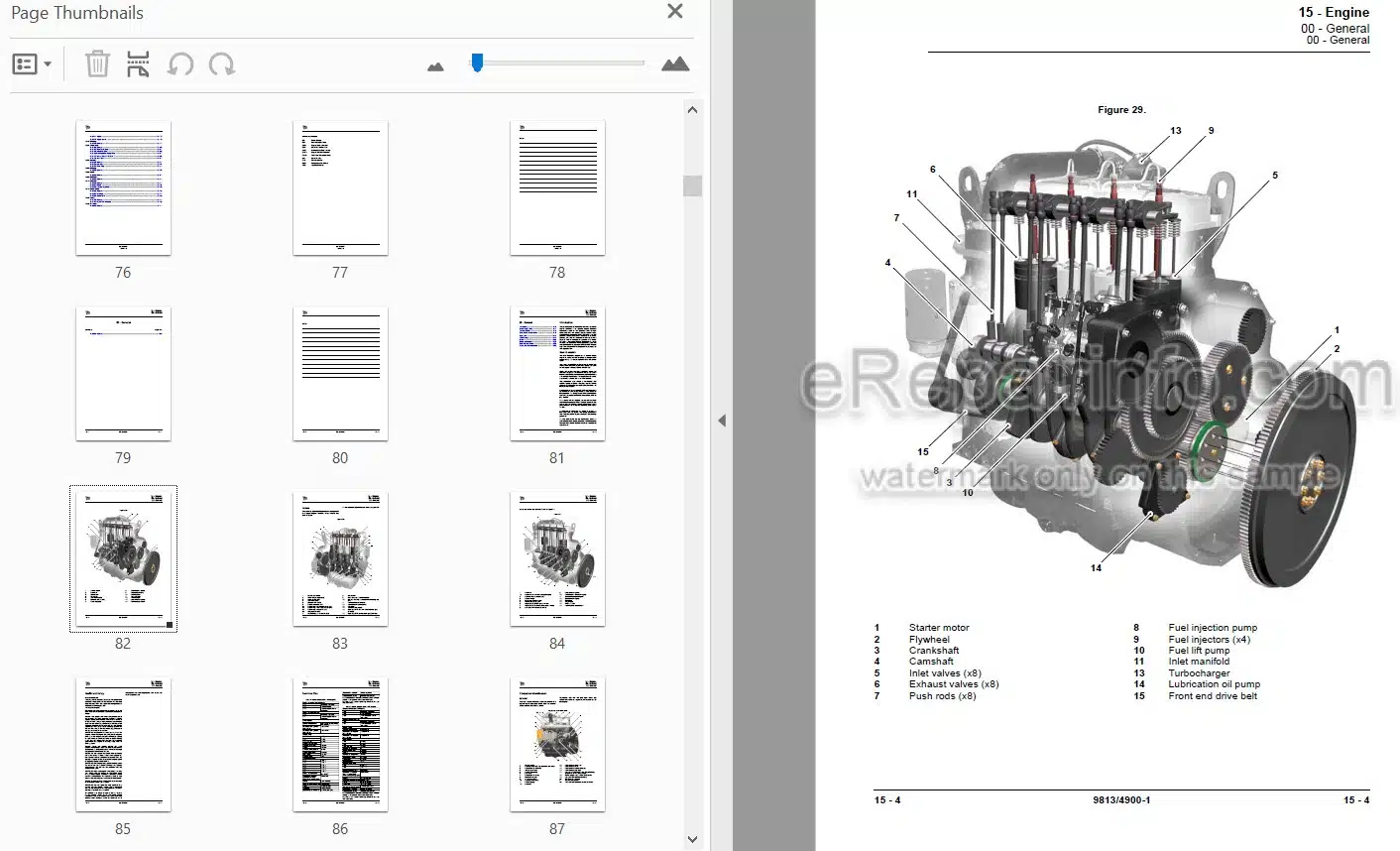The height and width of the screenshot is (851, 1400).
Task: Click 'Crankshaft' legend entry
Action: tap(934, 651)
